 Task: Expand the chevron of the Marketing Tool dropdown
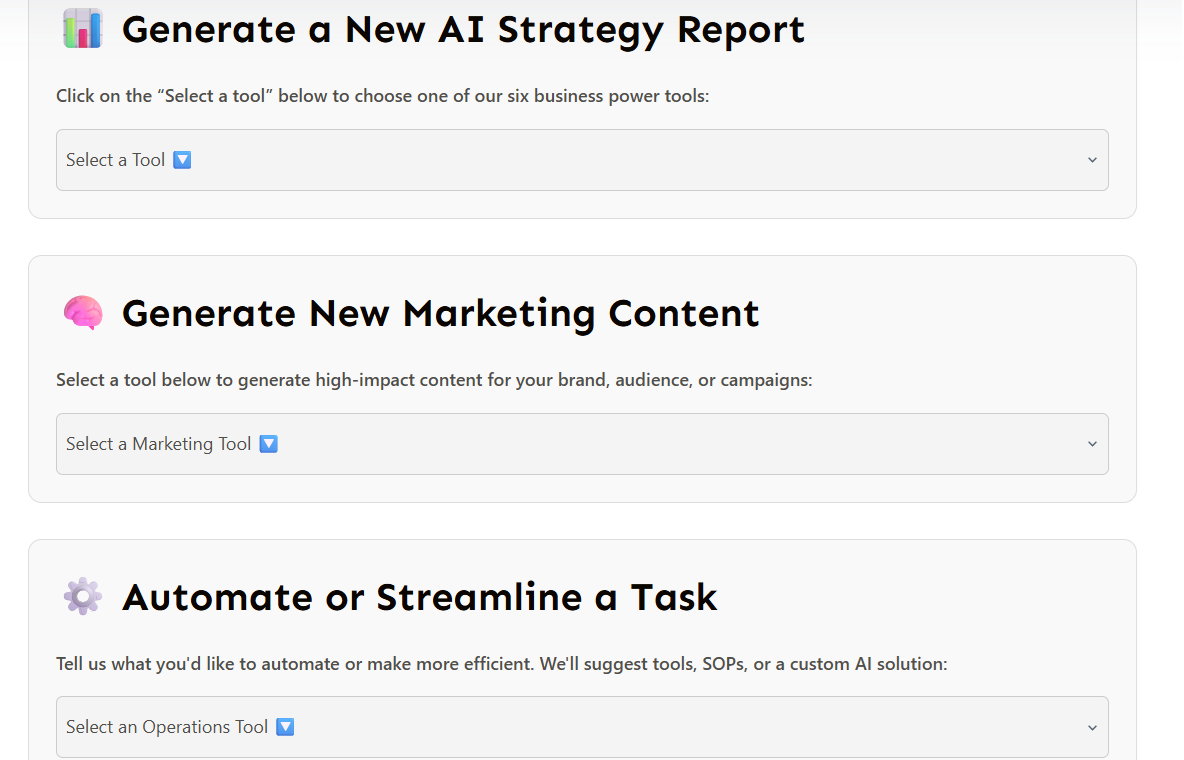(1092, 444)
